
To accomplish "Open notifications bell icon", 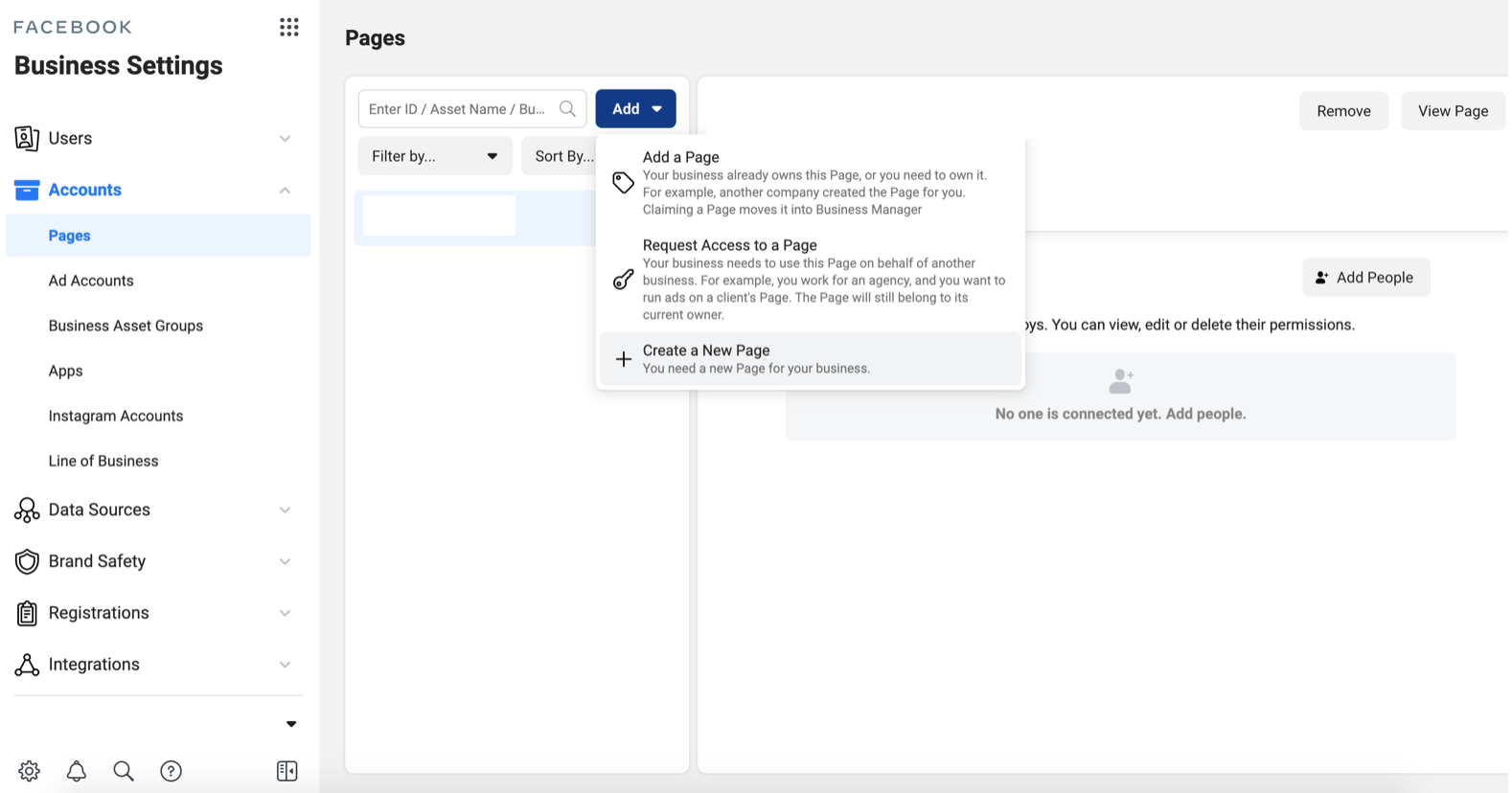I will coord(77,771).
